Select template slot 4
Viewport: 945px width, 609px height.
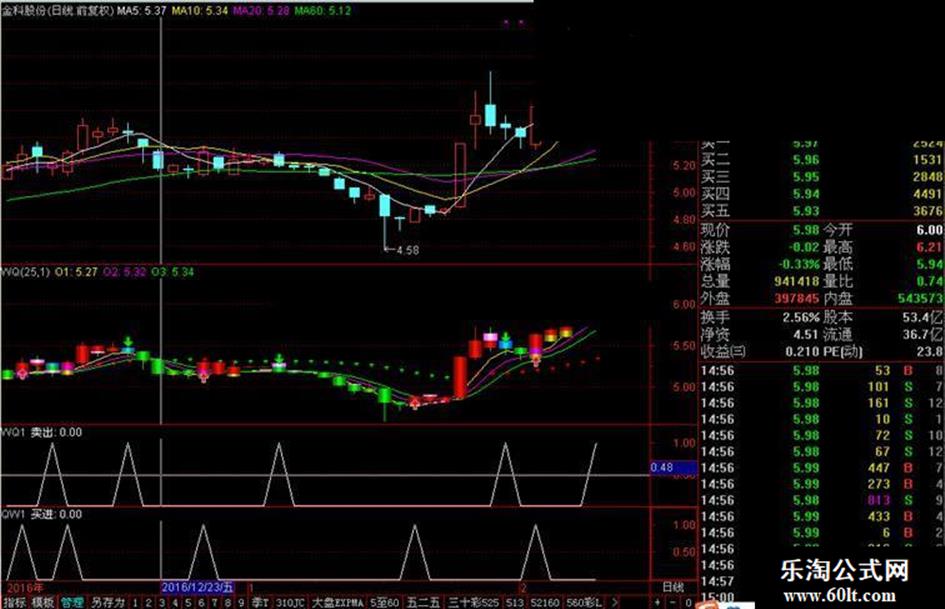(x=175, y=602)
